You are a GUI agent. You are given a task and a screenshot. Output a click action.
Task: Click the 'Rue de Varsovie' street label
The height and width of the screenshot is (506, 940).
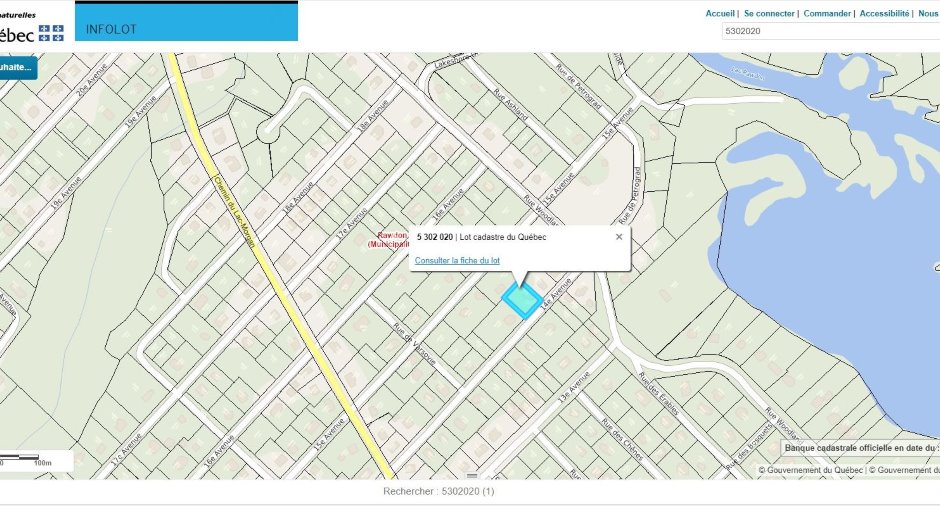click(x=414, y=344)
